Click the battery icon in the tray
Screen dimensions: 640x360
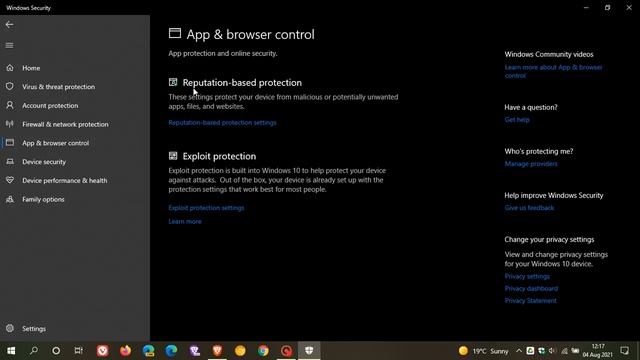pyautogui.click(x=576, y=351)
